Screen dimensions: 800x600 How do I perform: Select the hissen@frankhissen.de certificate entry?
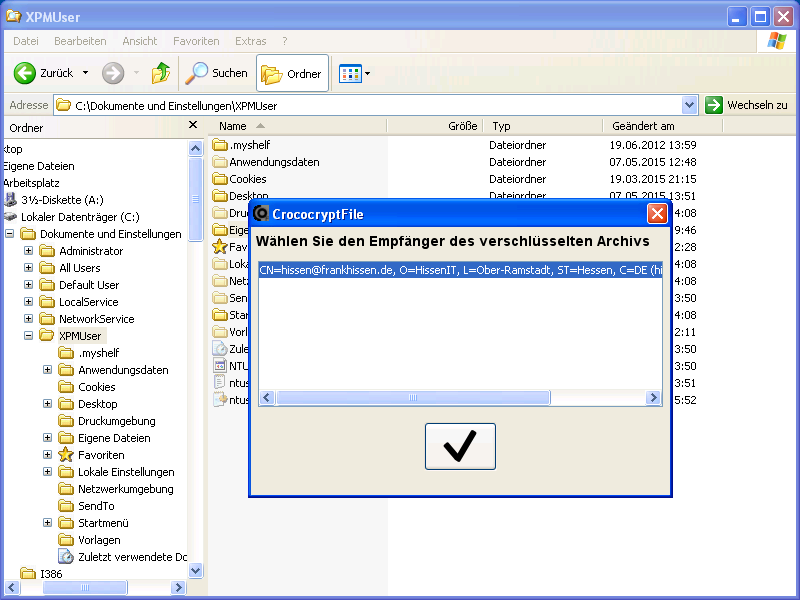click(460, 270)
